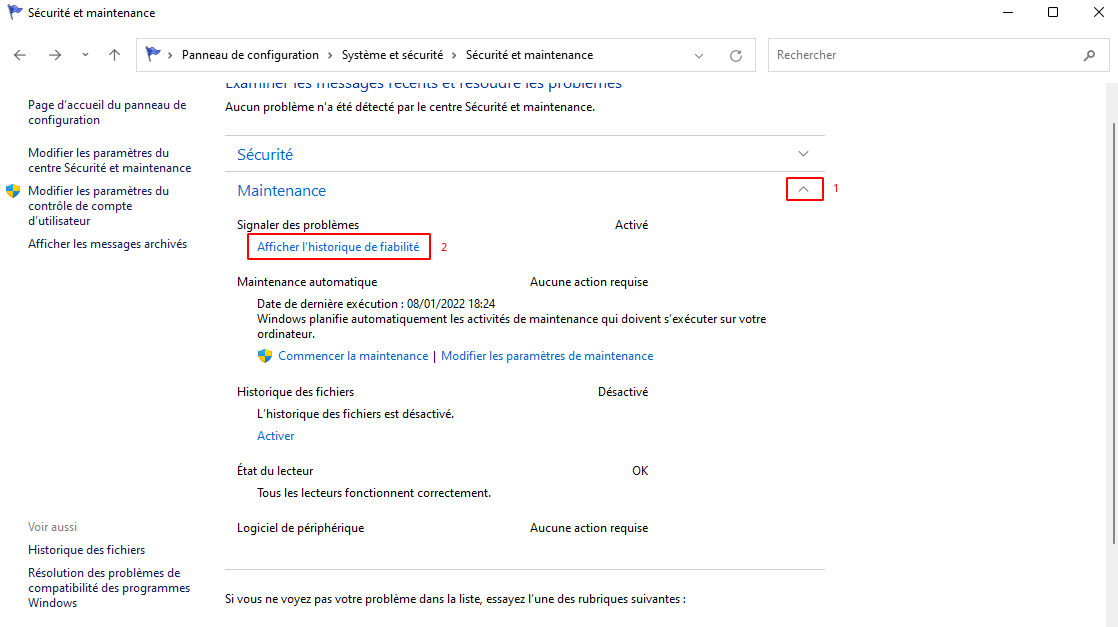1118x627 pixels.
Task: Collapse the Maintenance section chevron
Action: pyautogui.click(x=804, y=189)
